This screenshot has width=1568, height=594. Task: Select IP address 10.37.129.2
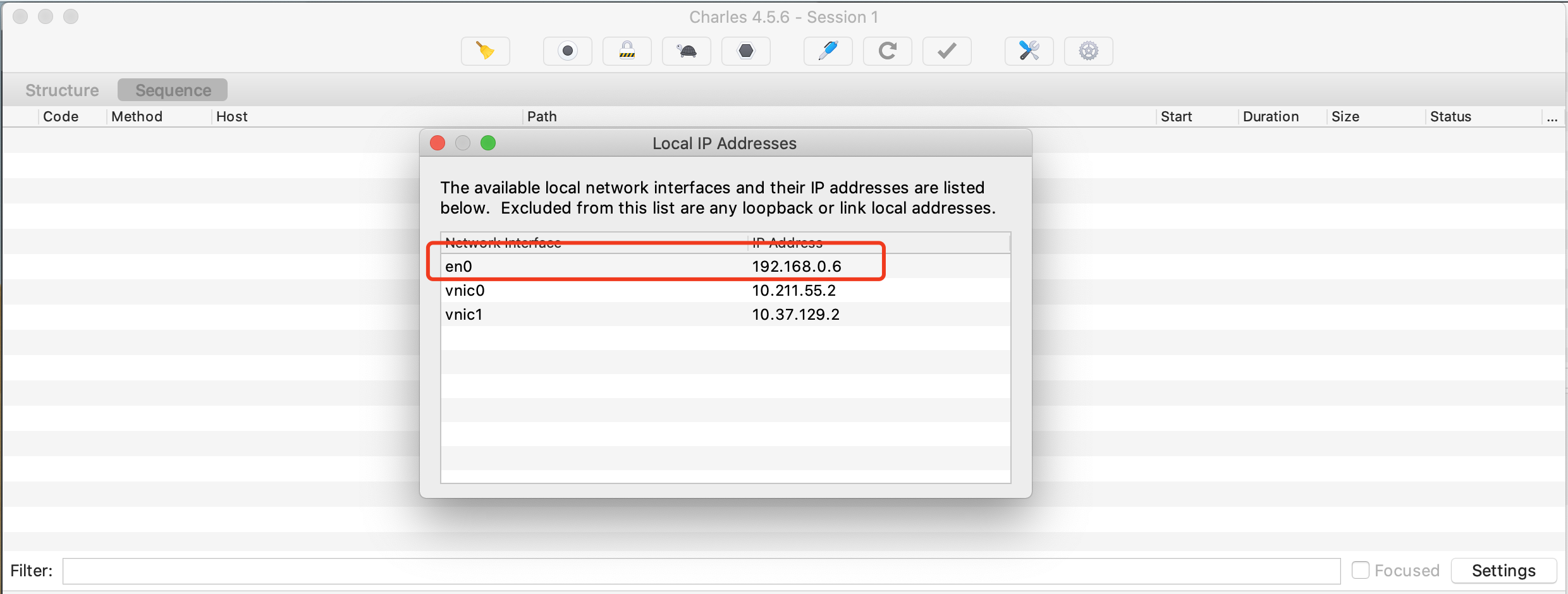[x=795, y=314]
